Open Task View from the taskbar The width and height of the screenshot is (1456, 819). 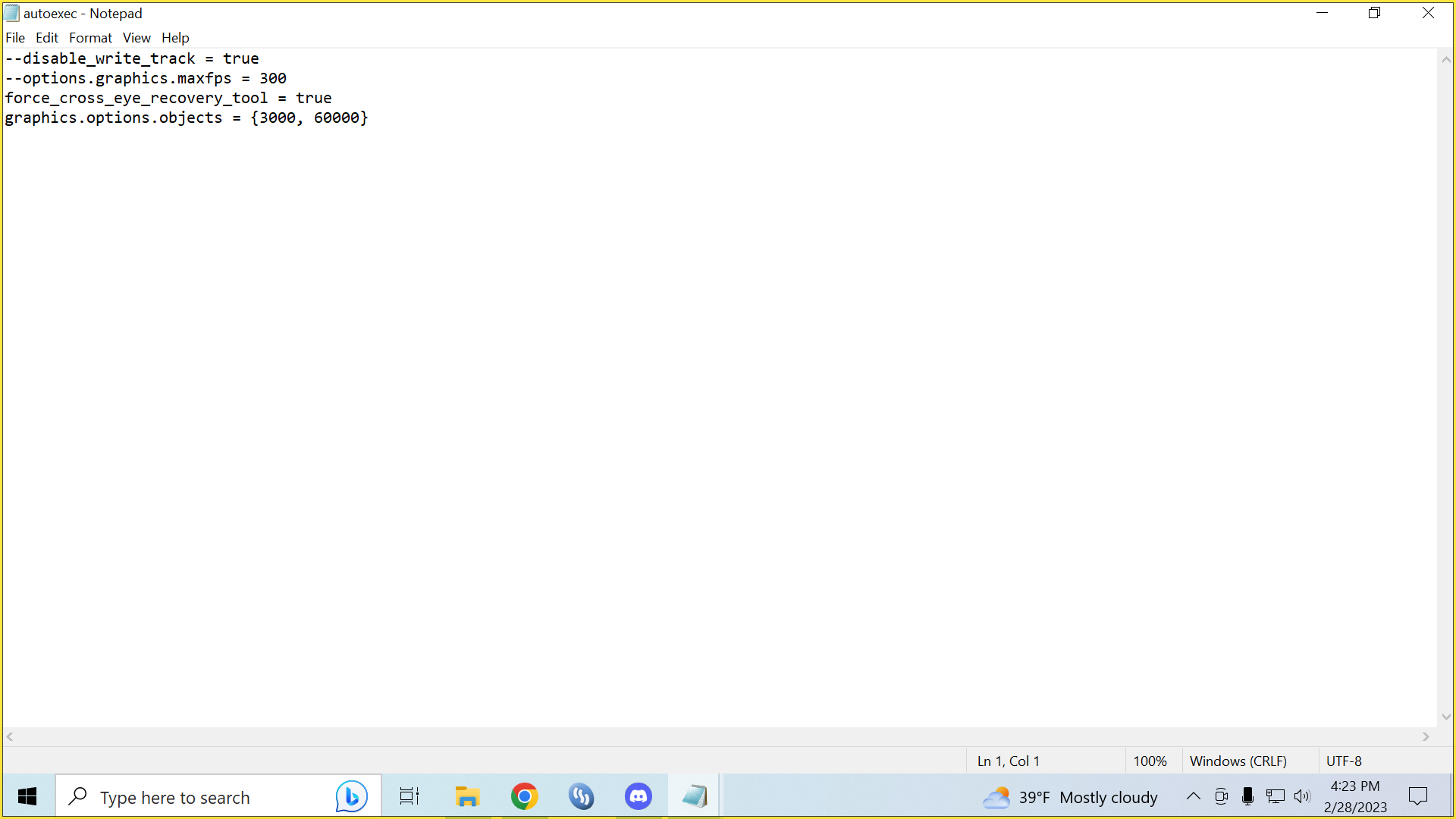pos(409,796)
